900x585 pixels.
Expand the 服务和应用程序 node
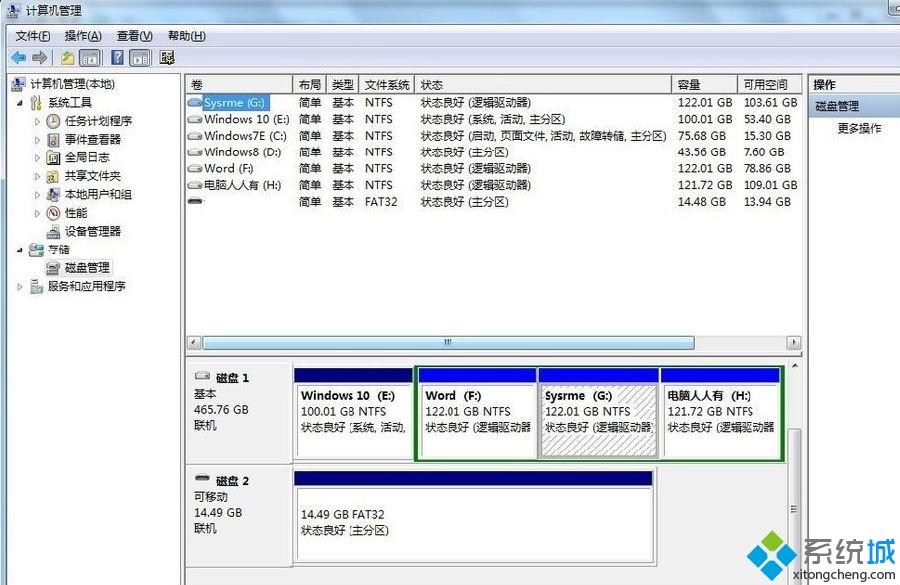coord(20,286)
